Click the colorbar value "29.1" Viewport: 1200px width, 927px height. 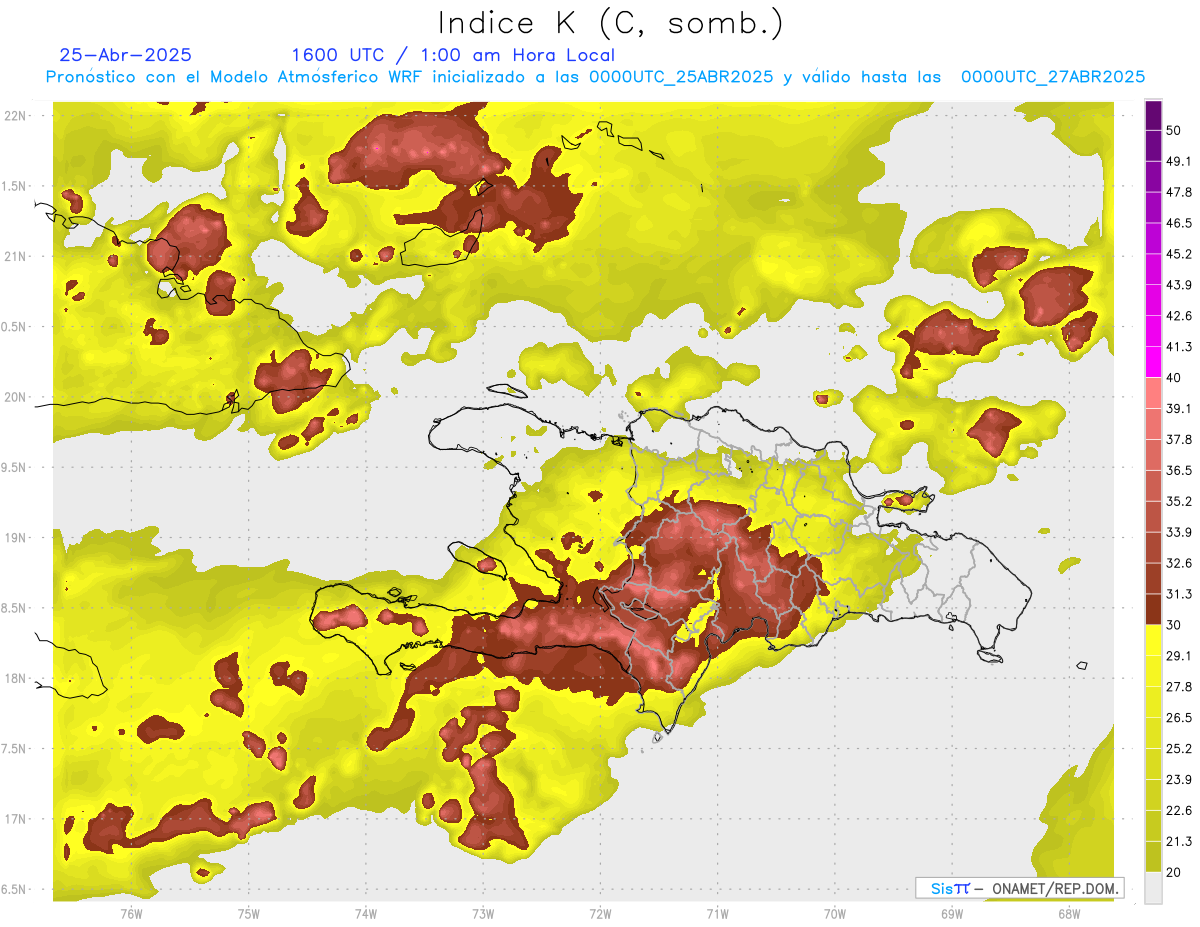click(1180, 656)
